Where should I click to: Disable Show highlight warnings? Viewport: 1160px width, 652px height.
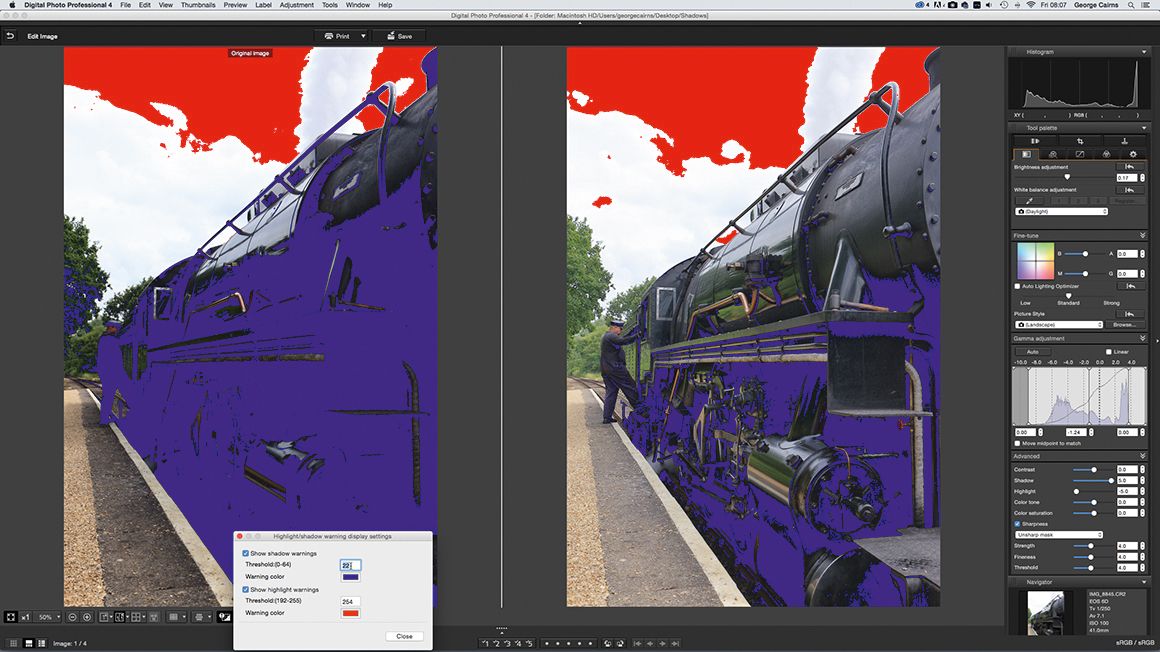tap(245, 589)
